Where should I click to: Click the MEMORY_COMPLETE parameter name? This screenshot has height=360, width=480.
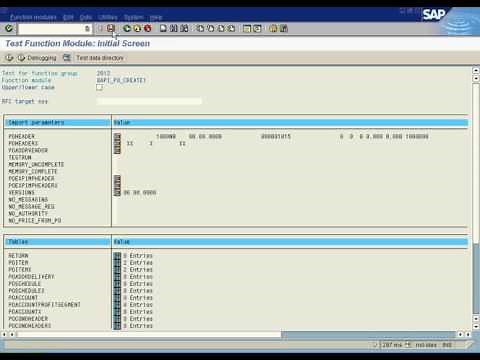click(x=33, y=171)
